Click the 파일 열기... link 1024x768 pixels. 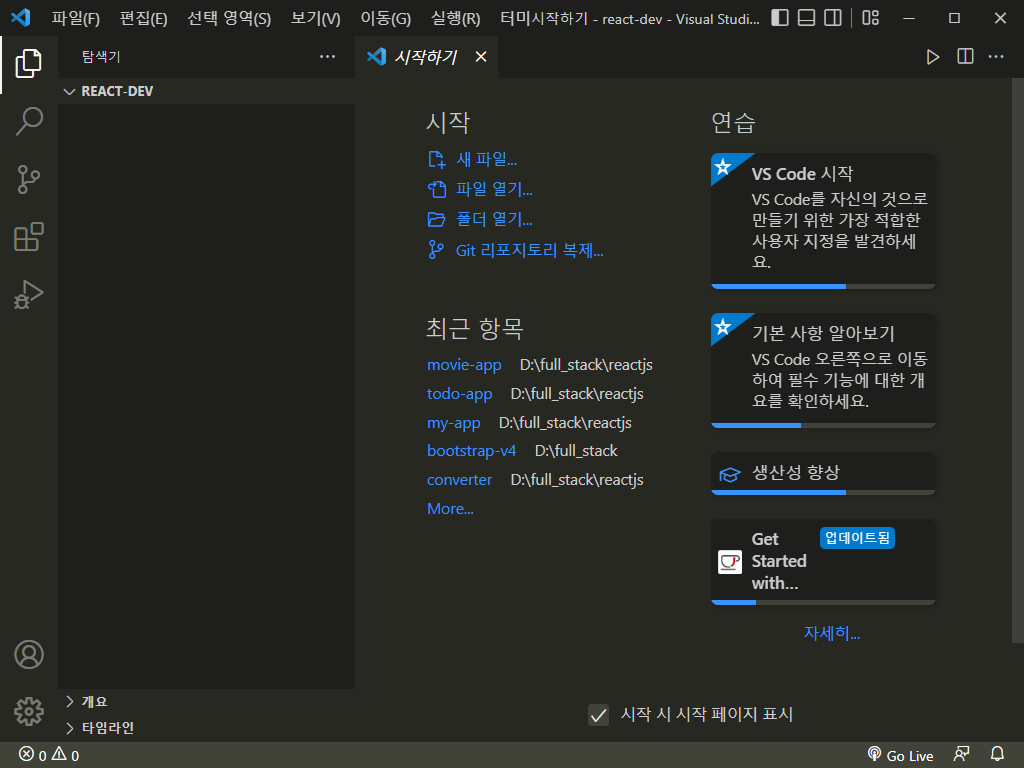[480, 189]
